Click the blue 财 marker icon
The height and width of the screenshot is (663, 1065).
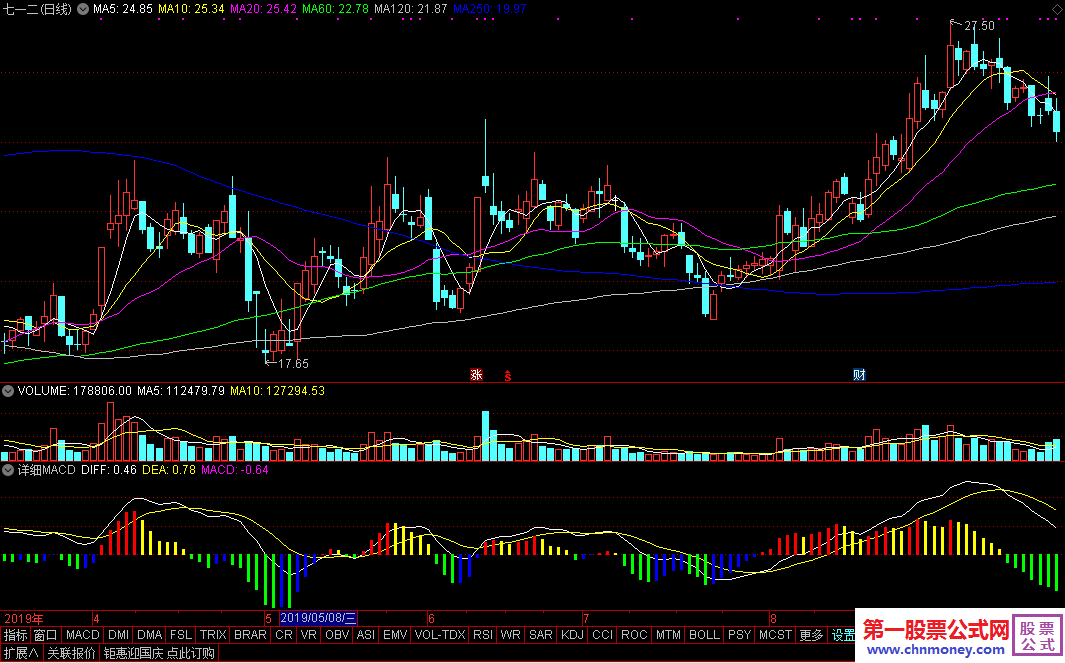859,374
